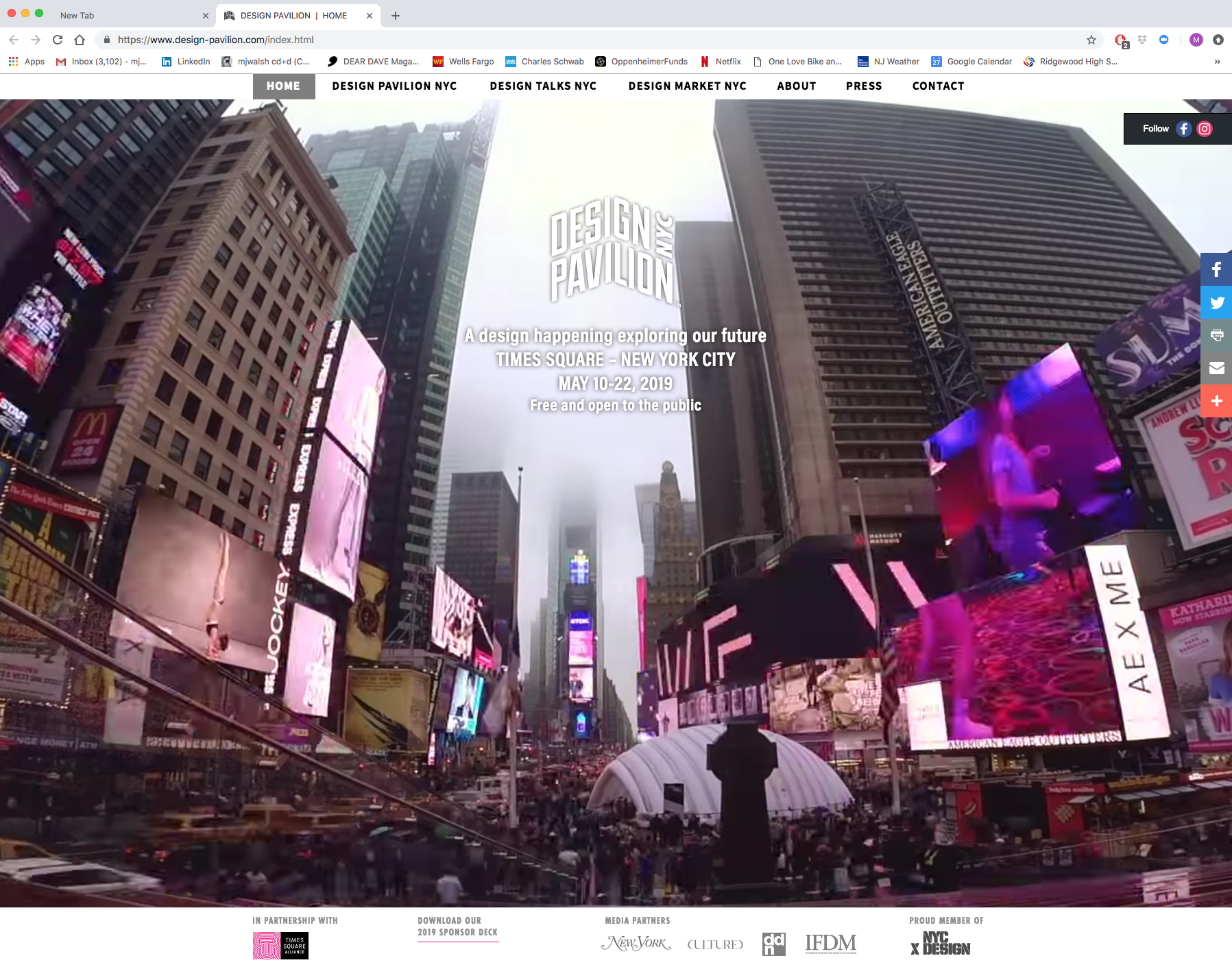
Task: Open DESIGN MARKET NYC menu item
Action: [x=688, y=86]
